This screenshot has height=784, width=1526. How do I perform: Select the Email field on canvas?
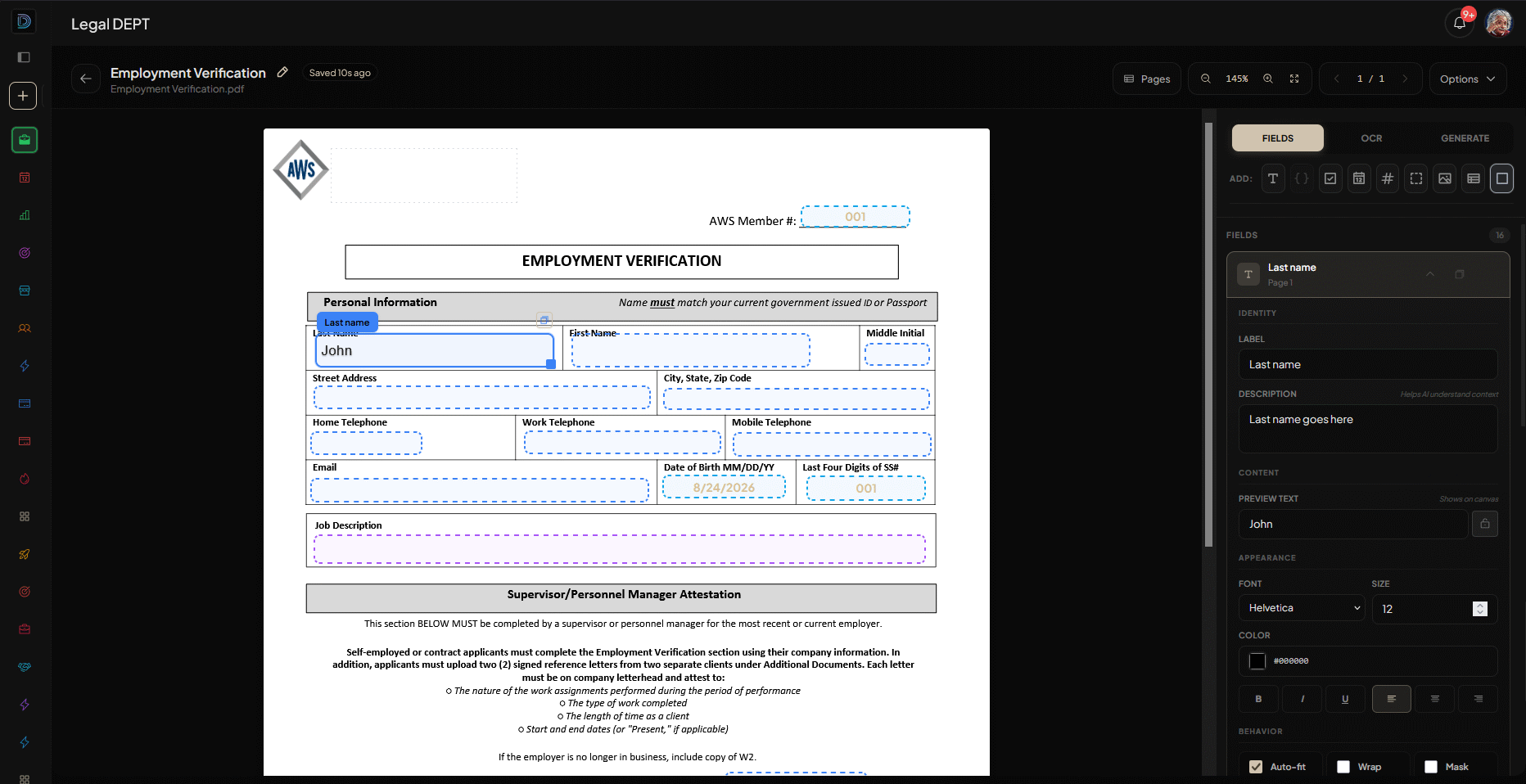pyautogui.click(x=480, y=490)
